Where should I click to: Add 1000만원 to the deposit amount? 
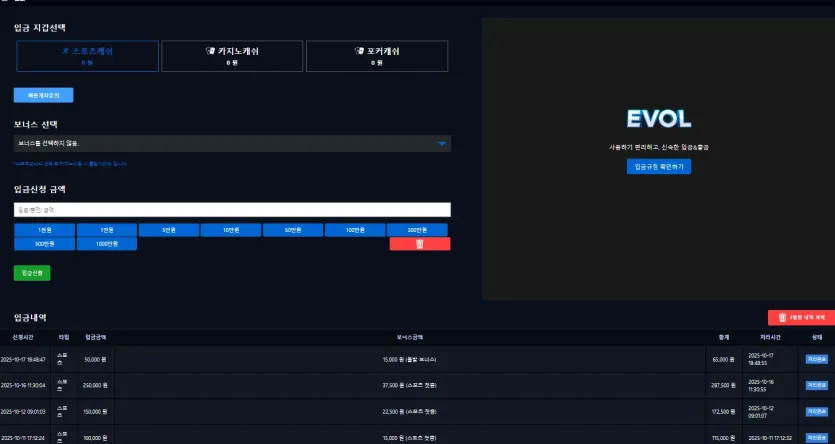pos(107,244)
